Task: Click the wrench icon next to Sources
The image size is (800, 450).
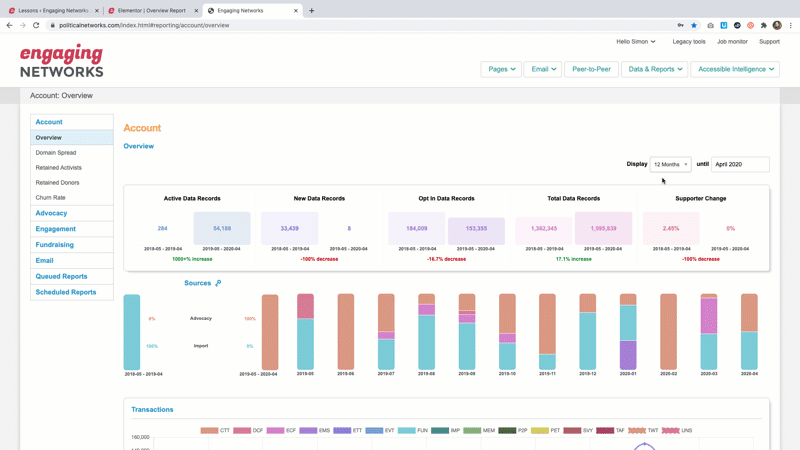Action: (218, 283)
